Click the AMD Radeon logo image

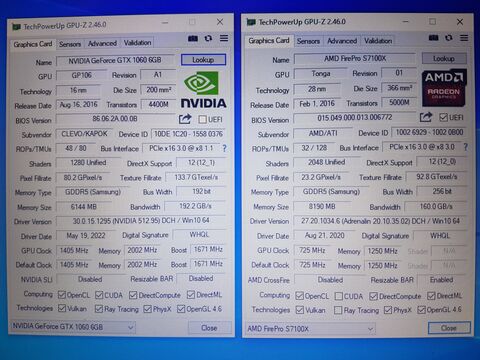444,88
